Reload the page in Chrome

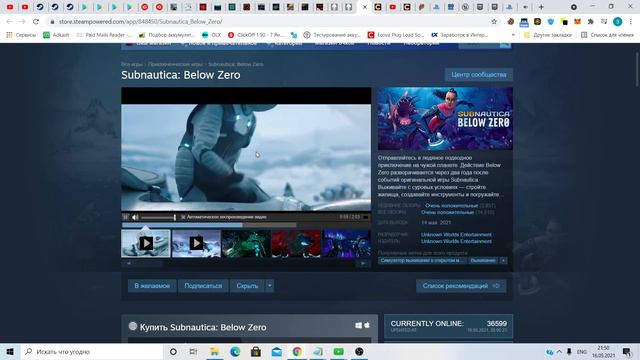(36, 22)
